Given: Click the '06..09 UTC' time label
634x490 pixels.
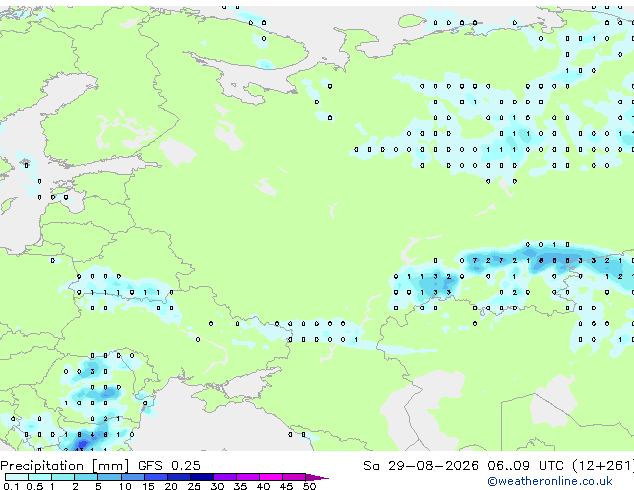Looking at the screenshot, I should (x=525, y=466).
